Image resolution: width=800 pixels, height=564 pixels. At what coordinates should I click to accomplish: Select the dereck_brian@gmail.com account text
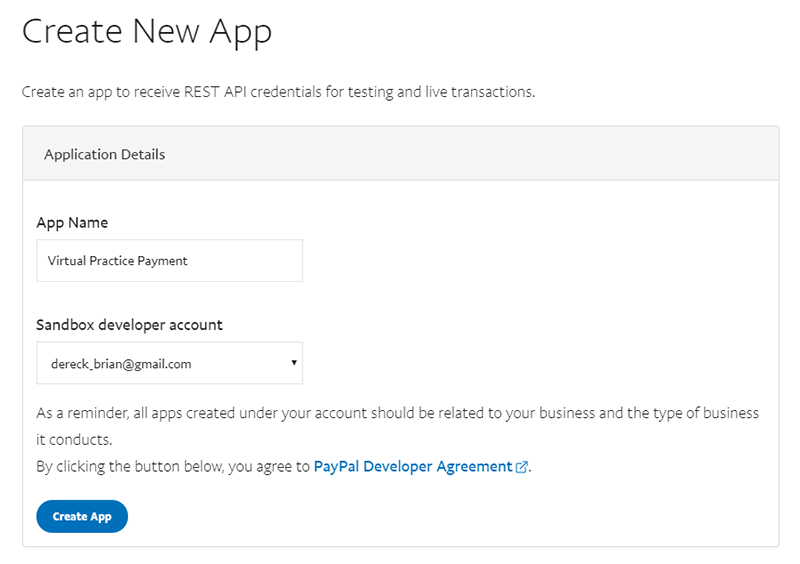[x=121, y=364]
